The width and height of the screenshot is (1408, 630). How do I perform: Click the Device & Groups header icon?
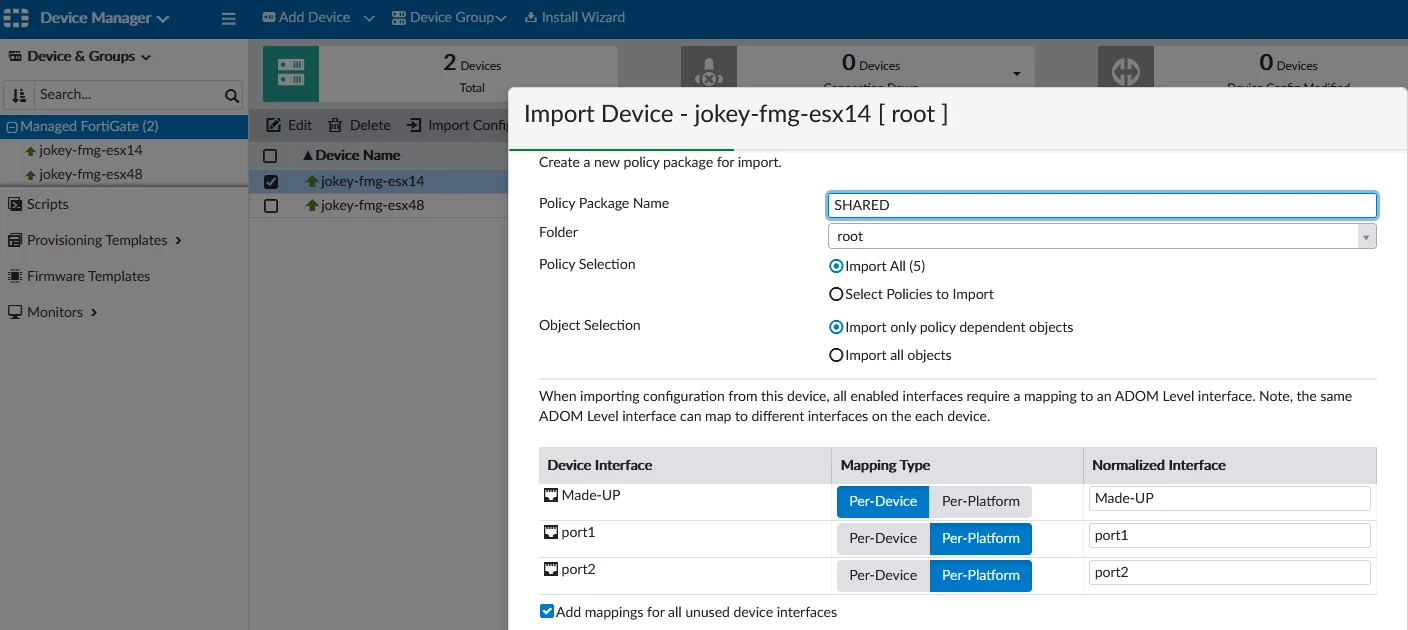[x=15, y=56]
